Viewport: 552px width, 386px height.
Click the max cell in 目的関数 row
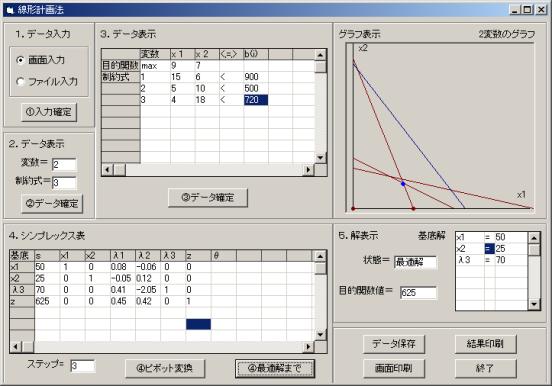click(155, 66)
